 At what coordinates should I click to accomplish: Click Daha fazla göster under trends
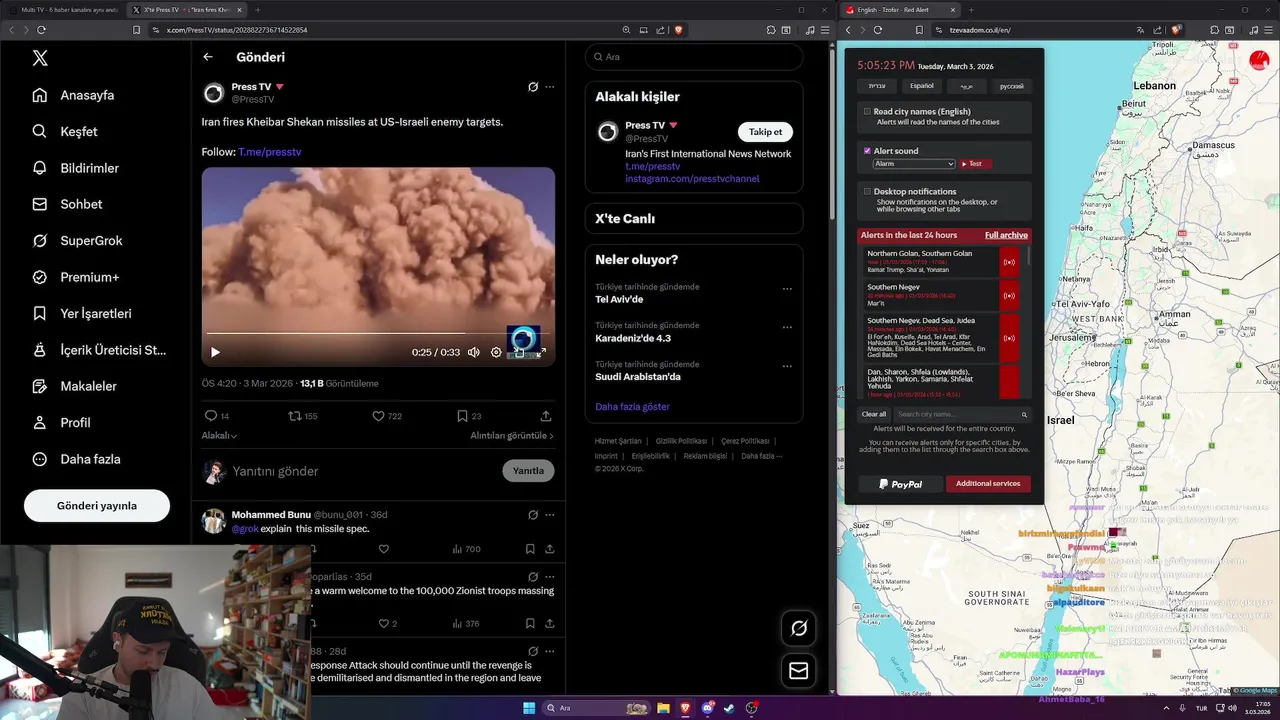pyautogui.click(x=632, y=407)
